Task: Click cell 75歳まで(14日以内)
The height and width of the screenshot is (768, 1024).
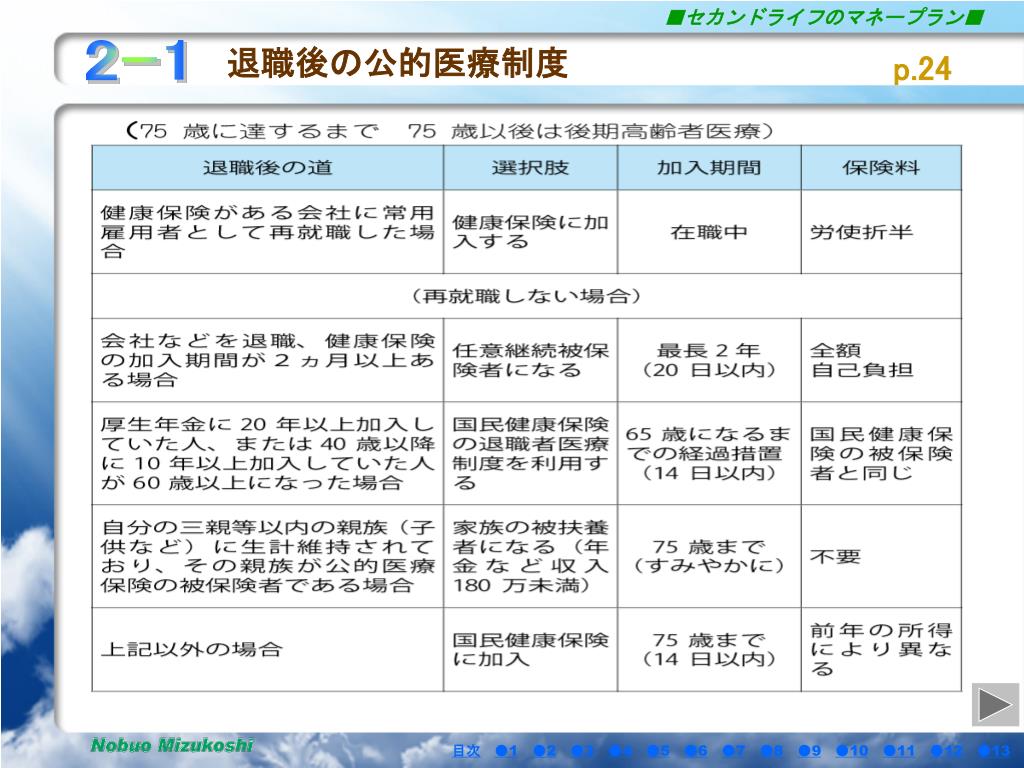Action: tap(709, 649)
